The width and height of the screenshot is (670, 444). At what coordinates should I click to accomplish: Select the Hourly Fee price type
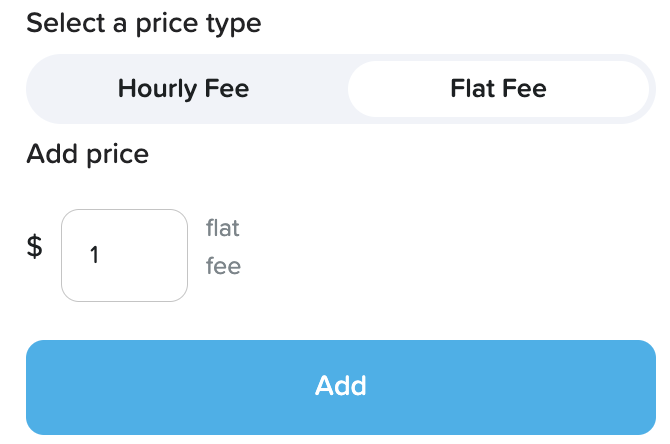pyautogui.click(x=183, y=89)
